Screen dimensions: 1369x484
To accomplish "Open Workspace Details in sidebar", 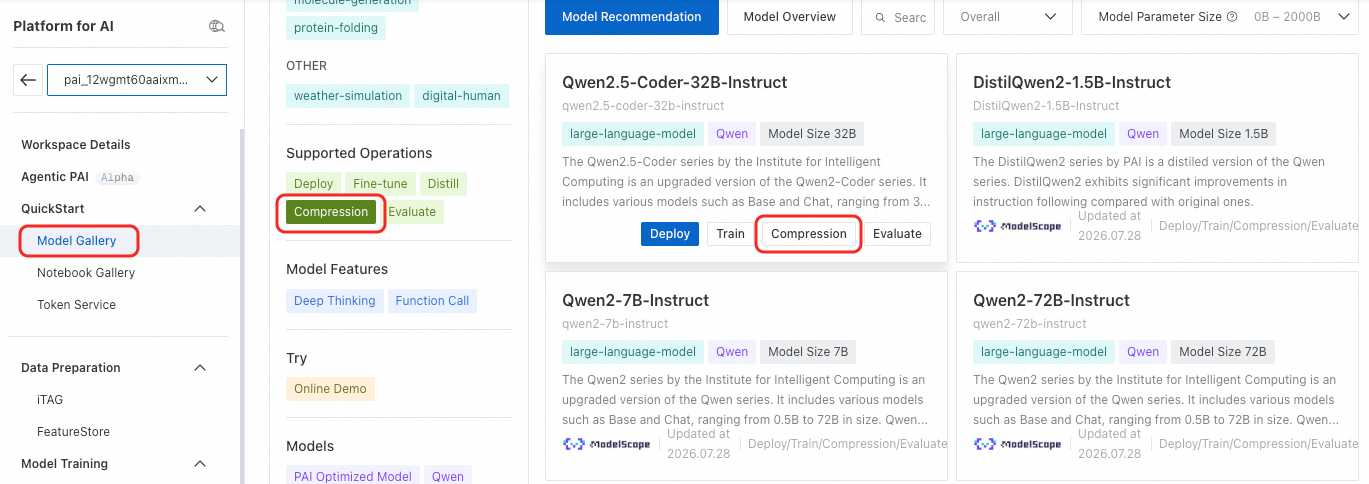I will click(x=76, y=145).
